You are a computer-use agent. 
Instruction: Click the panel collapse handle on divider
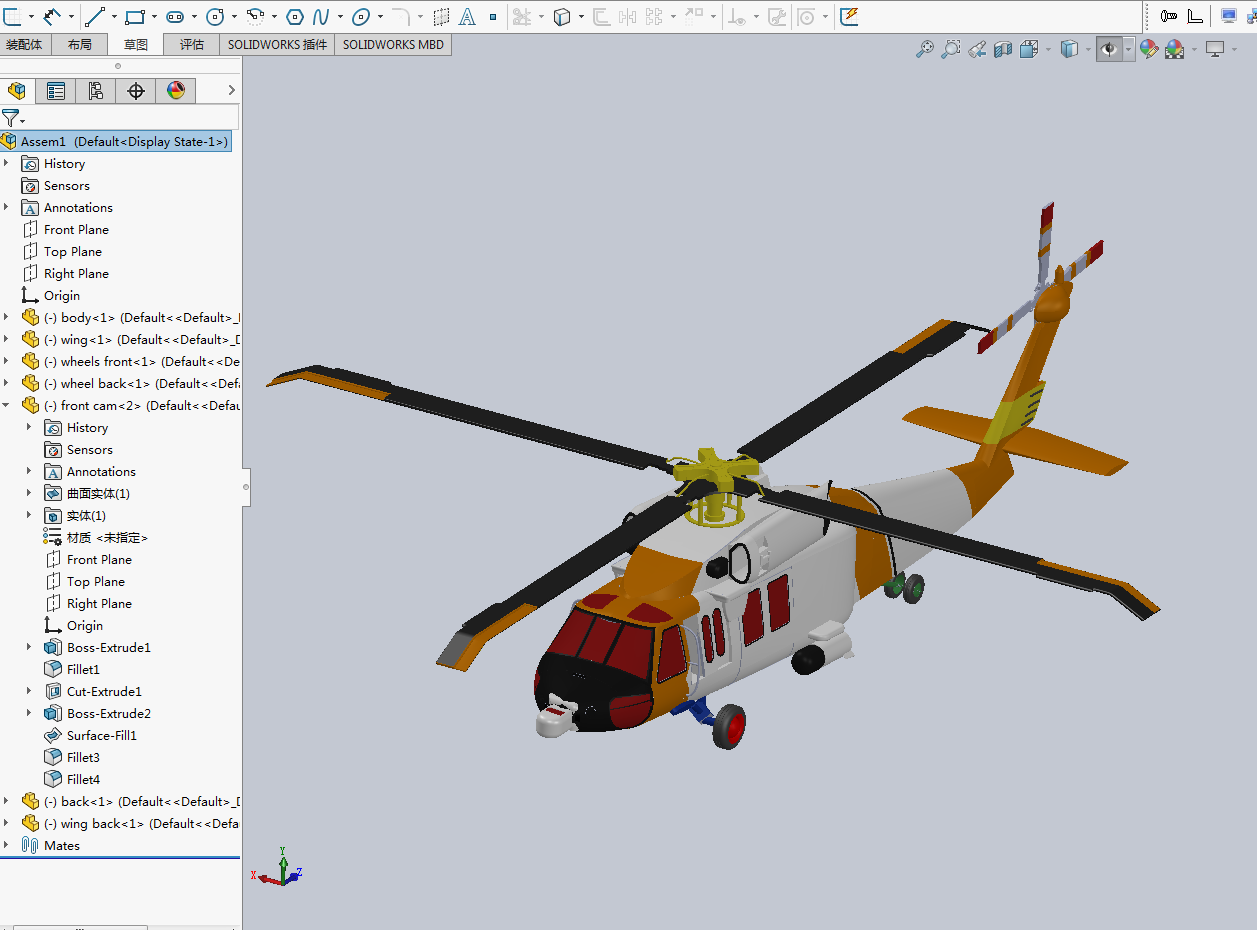tap(246, 487)
